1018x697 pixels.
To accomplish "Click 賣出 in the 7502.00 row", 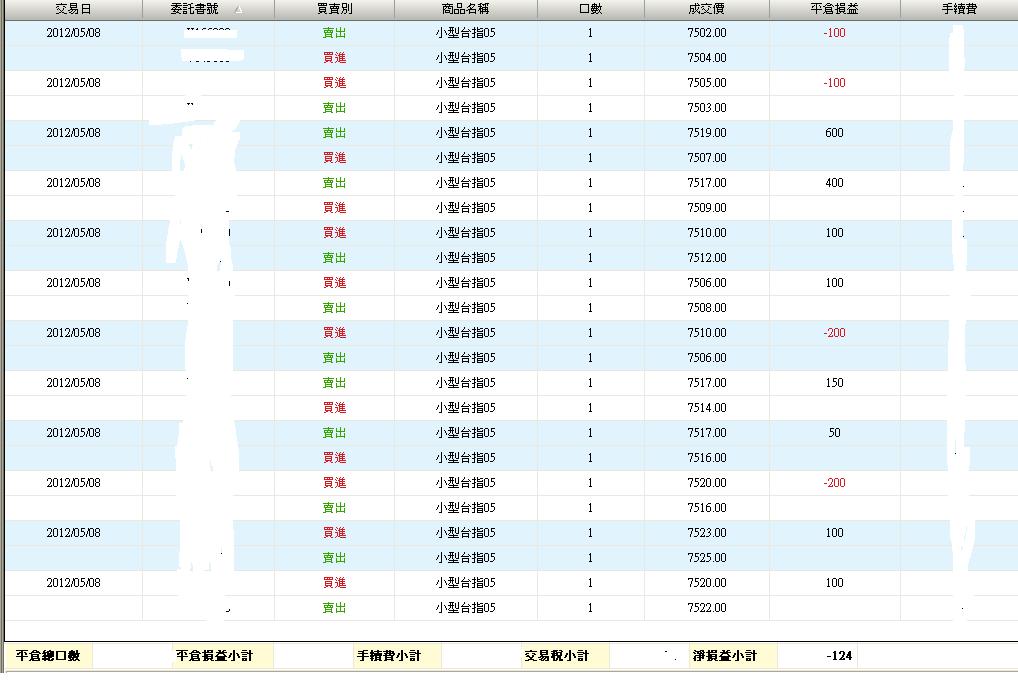I will tap(334, 32).
